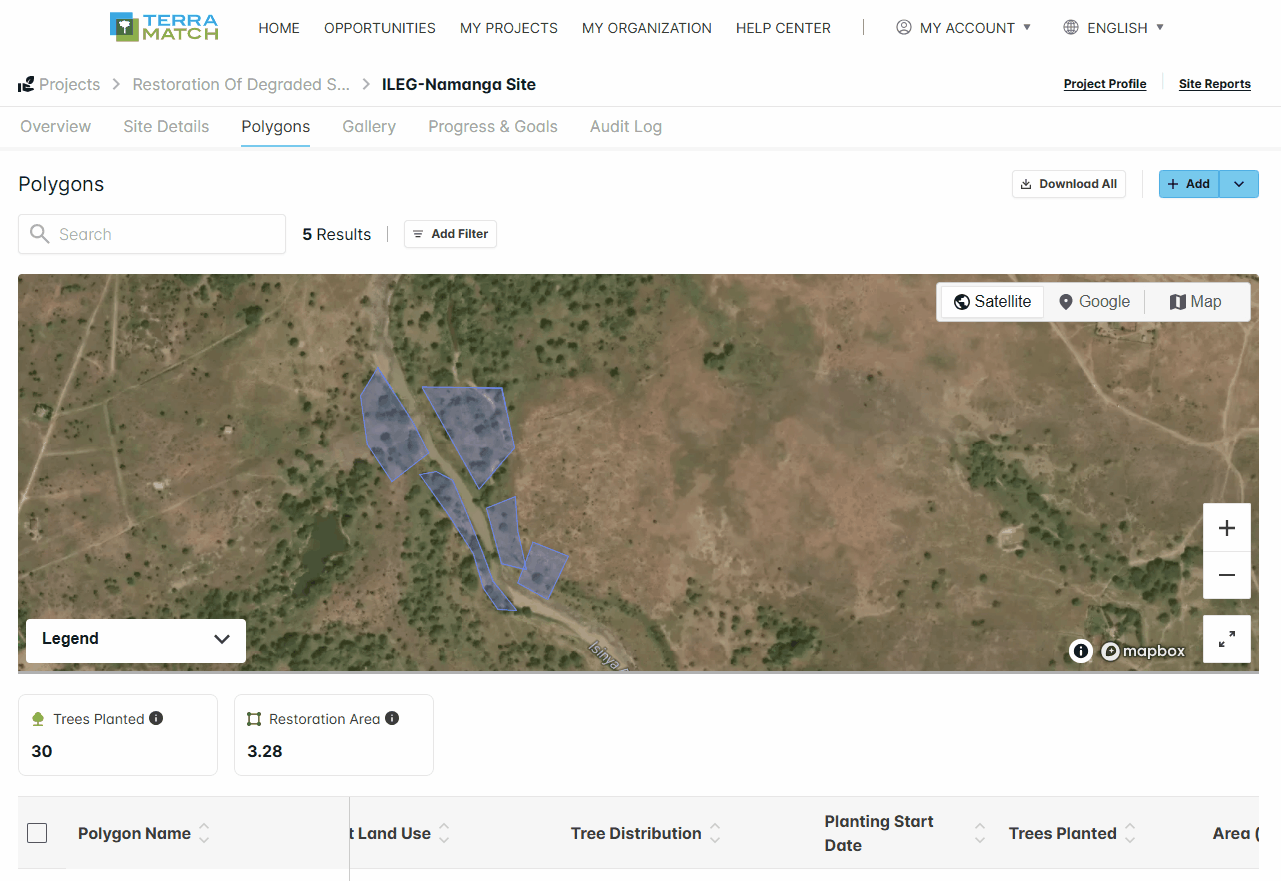
Task: Open My Organization menu
Action: tap(647, 28)
